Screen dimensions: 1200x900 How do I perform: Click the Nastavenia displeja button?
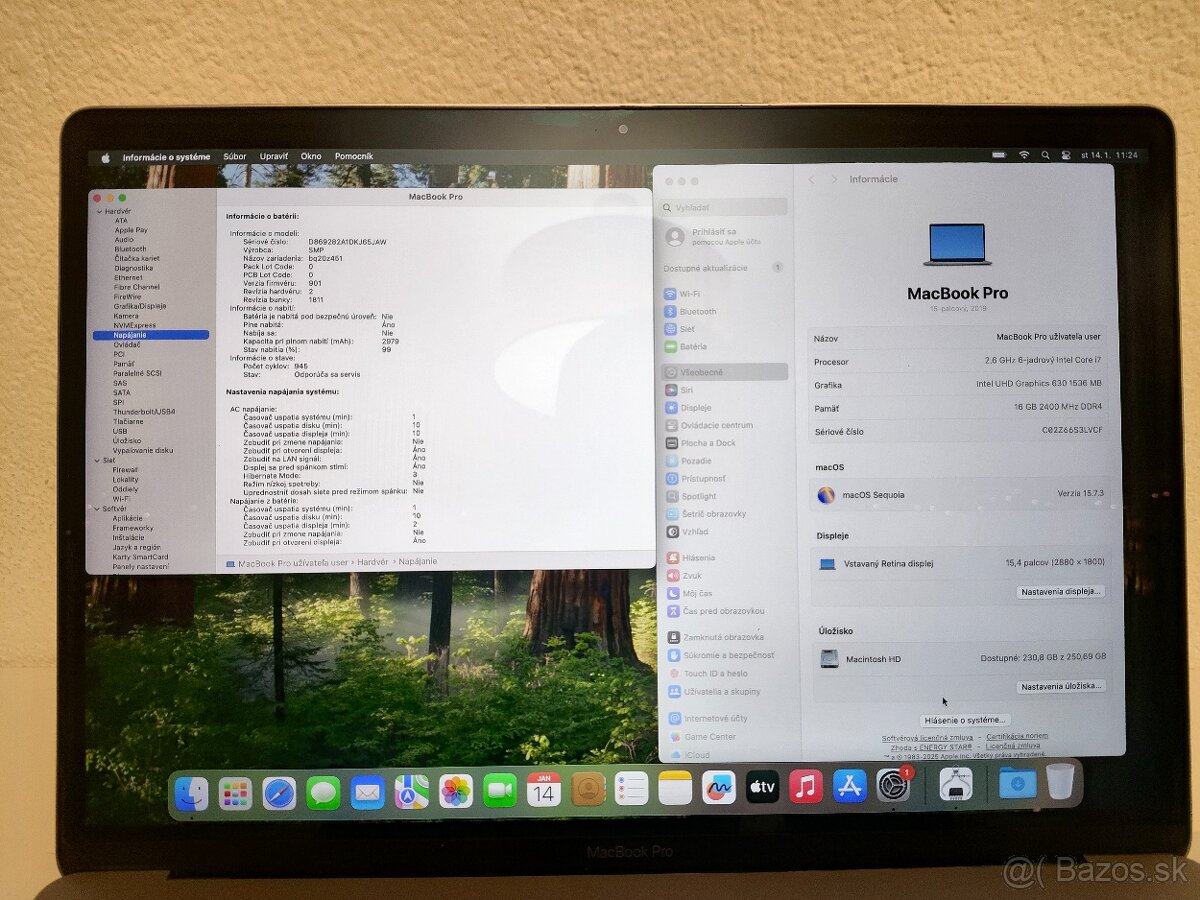click(x=1060, y=591)
